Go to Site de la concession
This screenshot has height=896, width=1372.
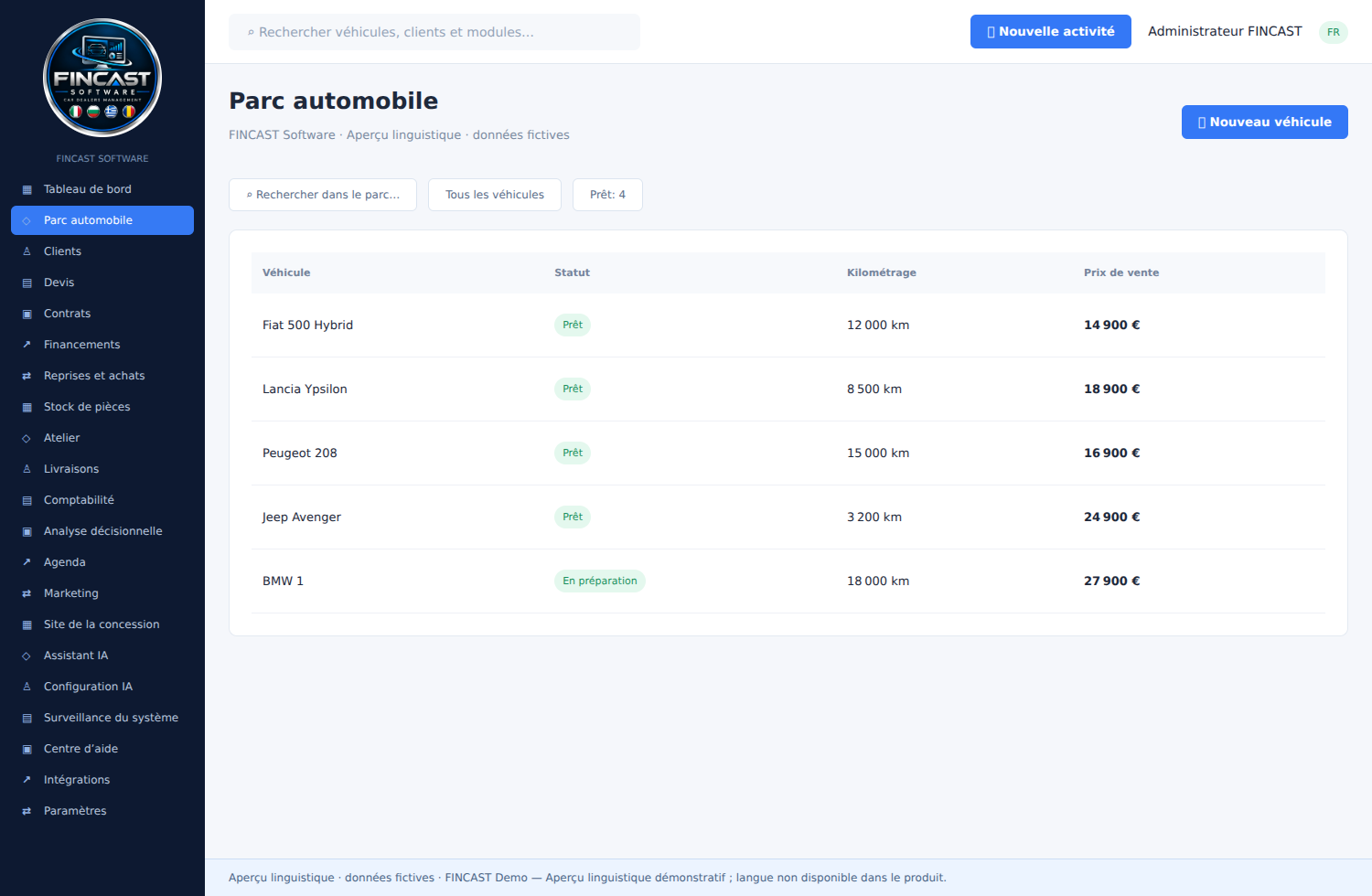pos(102,624)
